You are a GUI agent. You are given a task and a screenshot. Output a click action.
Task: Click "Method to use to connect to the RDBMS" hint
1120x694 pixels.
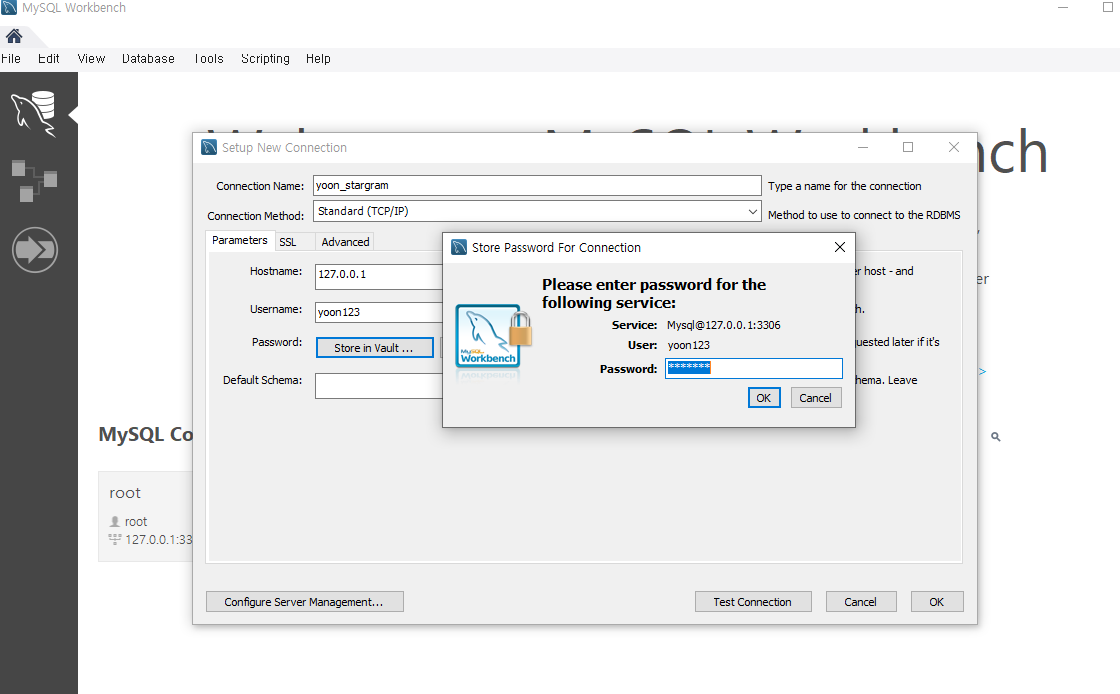pos(864,215)
